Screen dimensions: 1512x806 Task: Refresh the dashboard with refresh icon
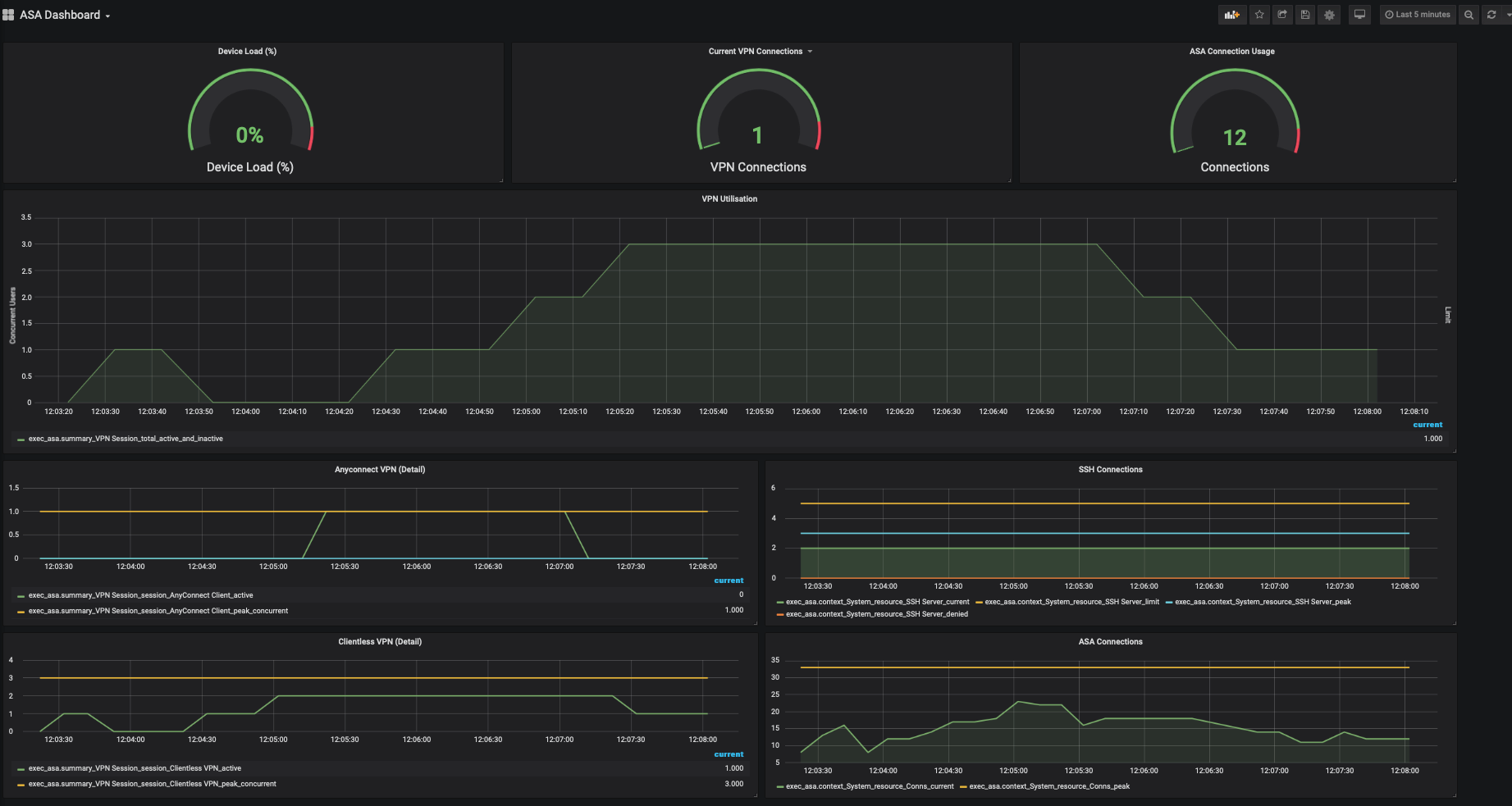click(x=1491, y=15)
